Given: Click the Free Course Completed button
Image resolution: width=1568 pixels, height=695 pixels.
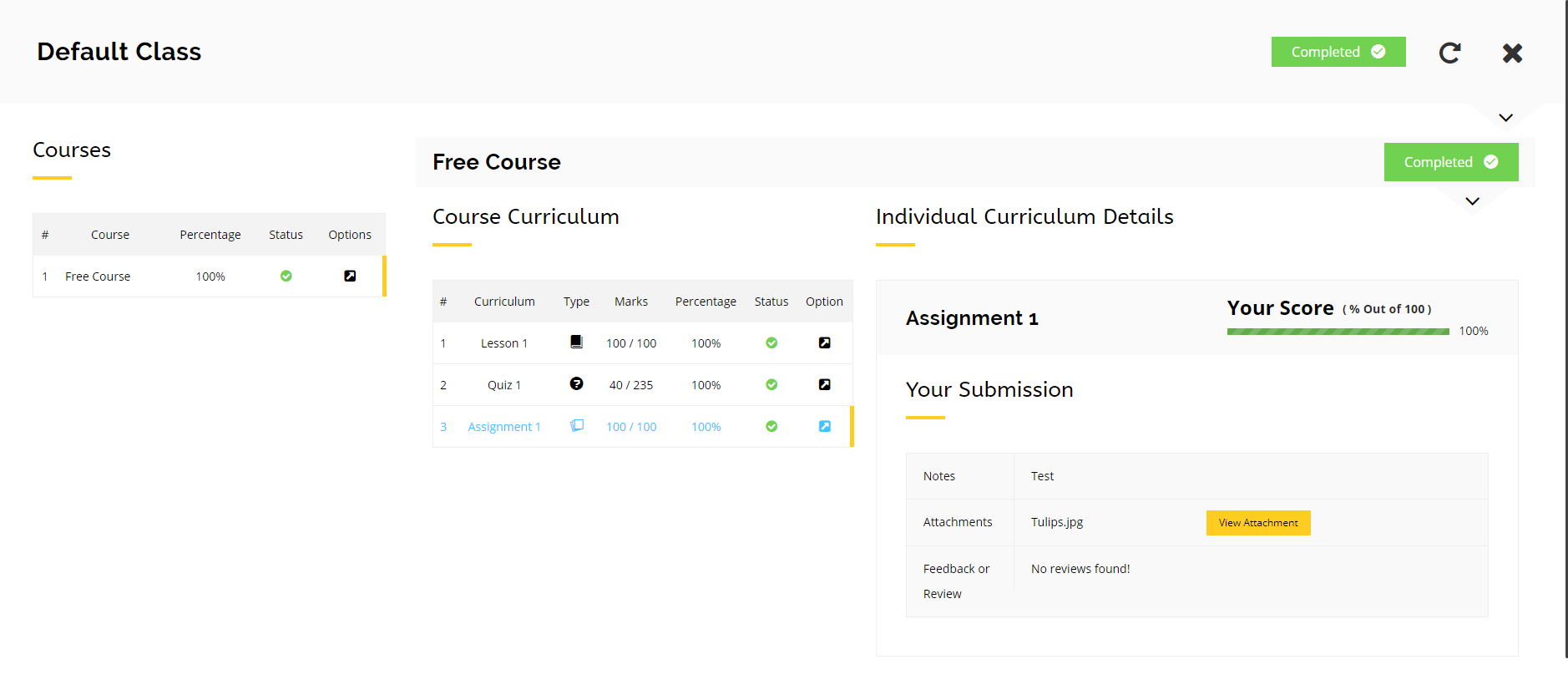Looking at the screenshot, I should click(1450, 162).
